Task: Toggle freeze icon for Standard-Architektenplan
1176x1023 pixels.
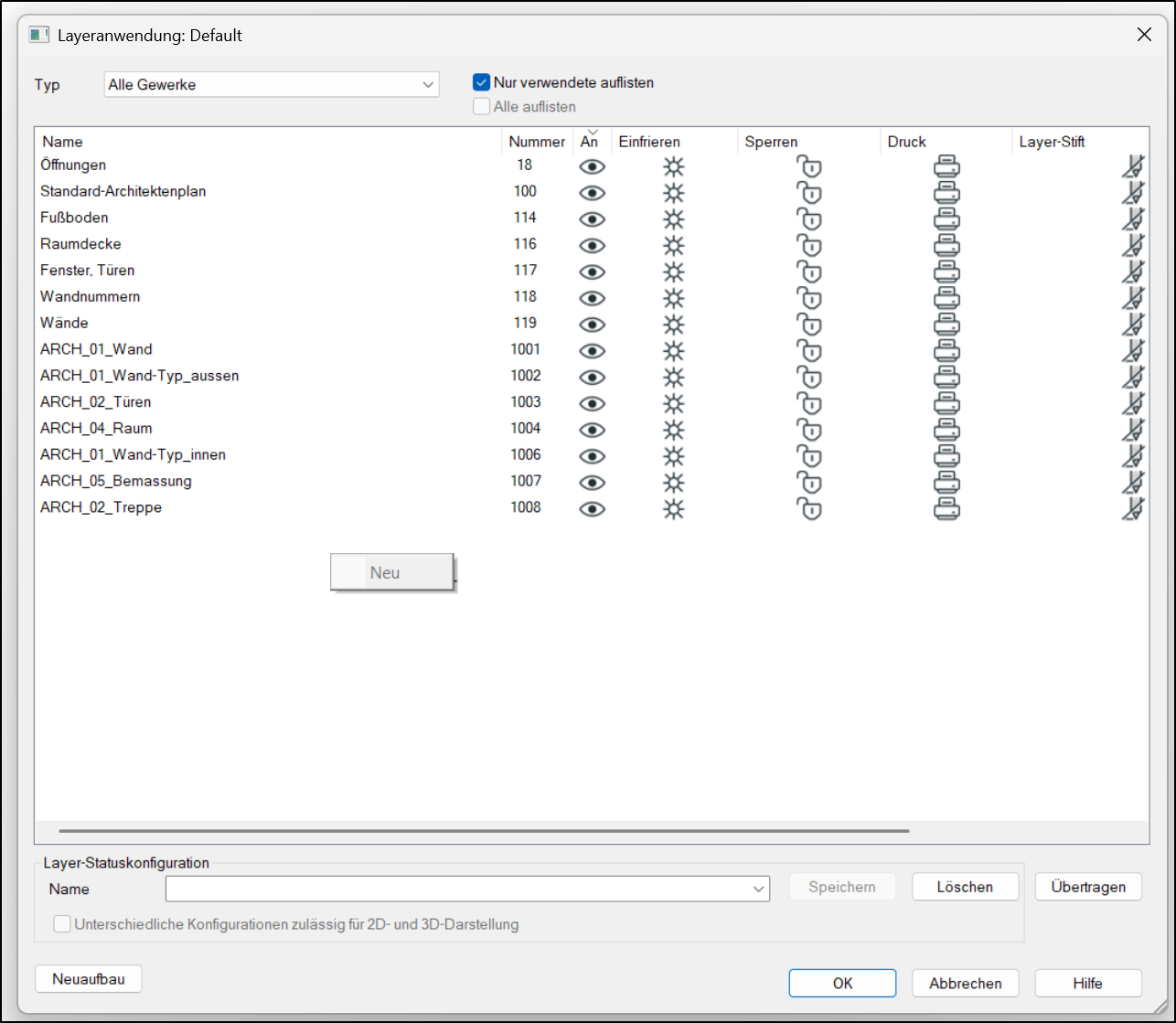Action: (x=674, y=194)
